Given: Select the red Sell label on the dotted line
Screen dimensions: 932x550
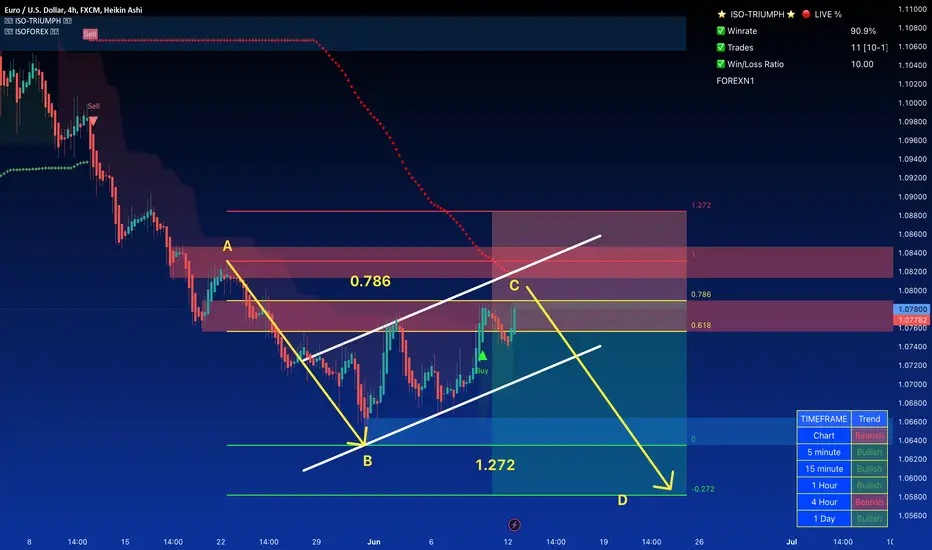Looking at the screenshot, I should click(90, 34).
